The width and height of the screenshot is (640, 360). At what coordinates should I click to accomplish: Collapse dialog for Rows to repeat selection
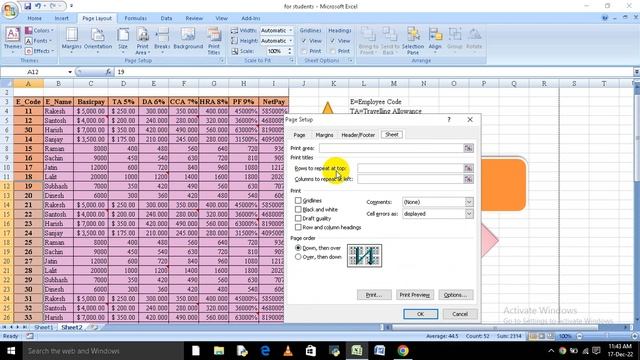469,168
